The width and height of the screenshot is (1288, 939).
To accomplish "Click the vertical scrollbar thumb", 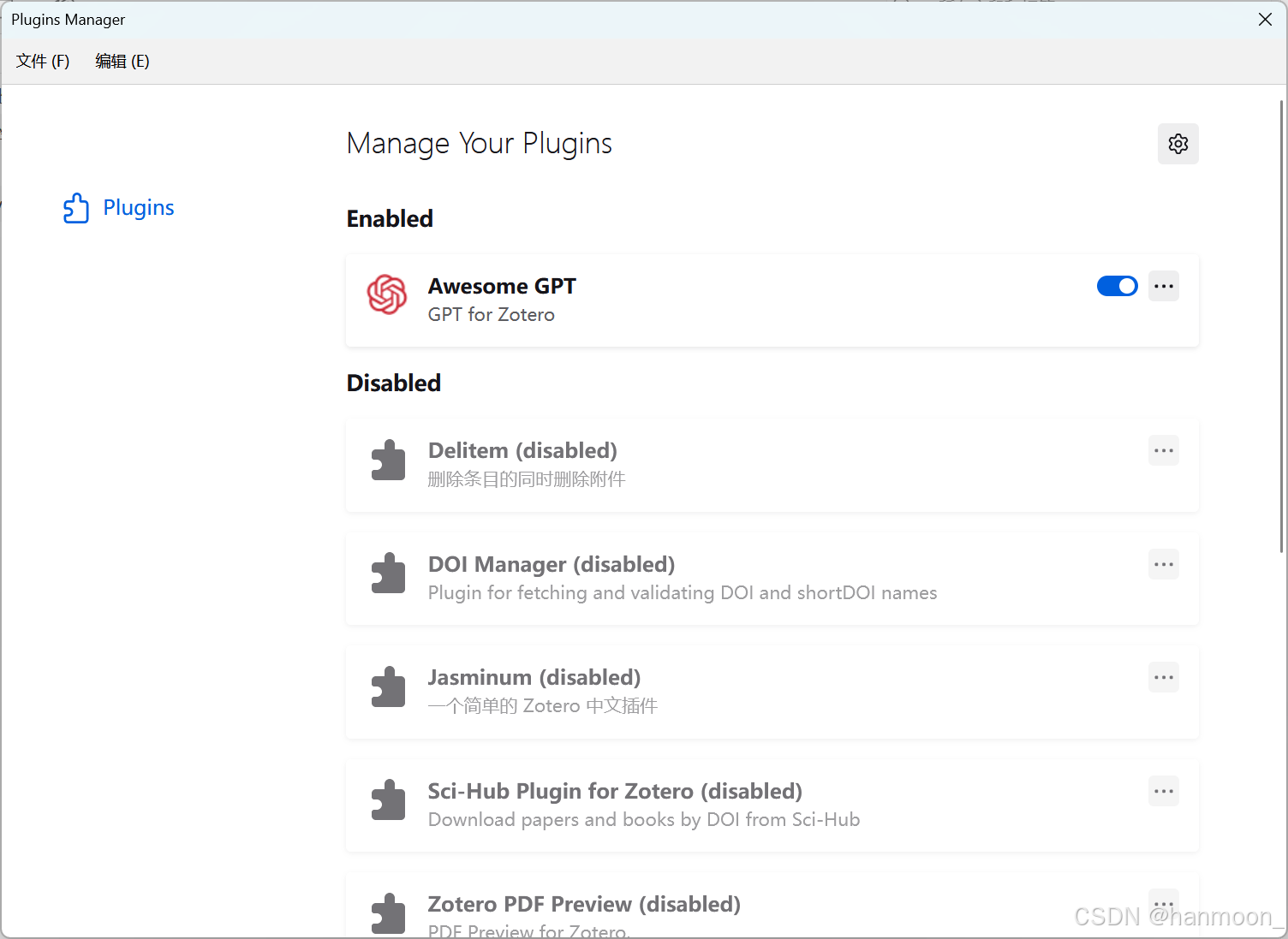I will tap(1281, 325).
